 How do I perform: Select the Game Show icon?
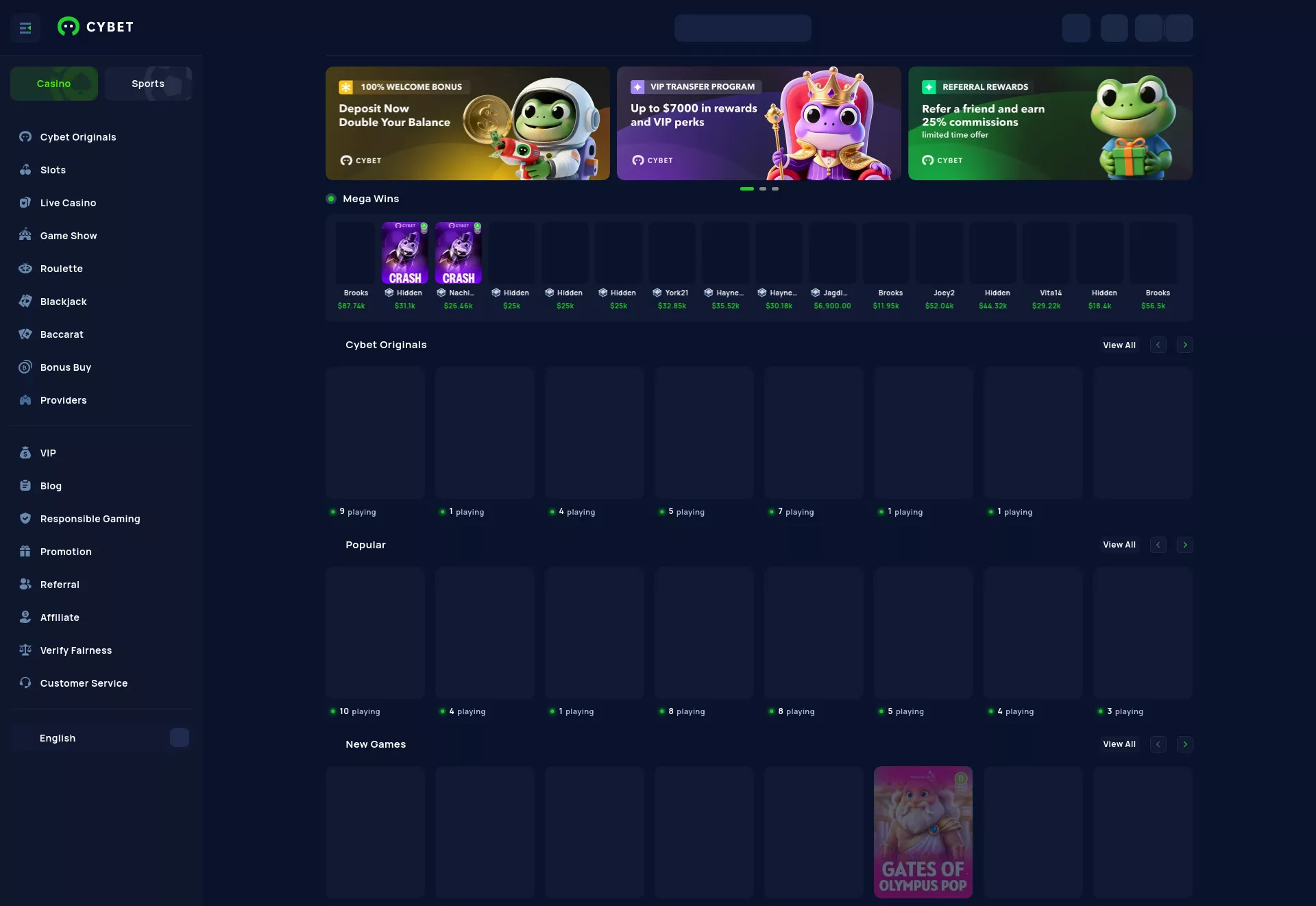coord(25,235)
